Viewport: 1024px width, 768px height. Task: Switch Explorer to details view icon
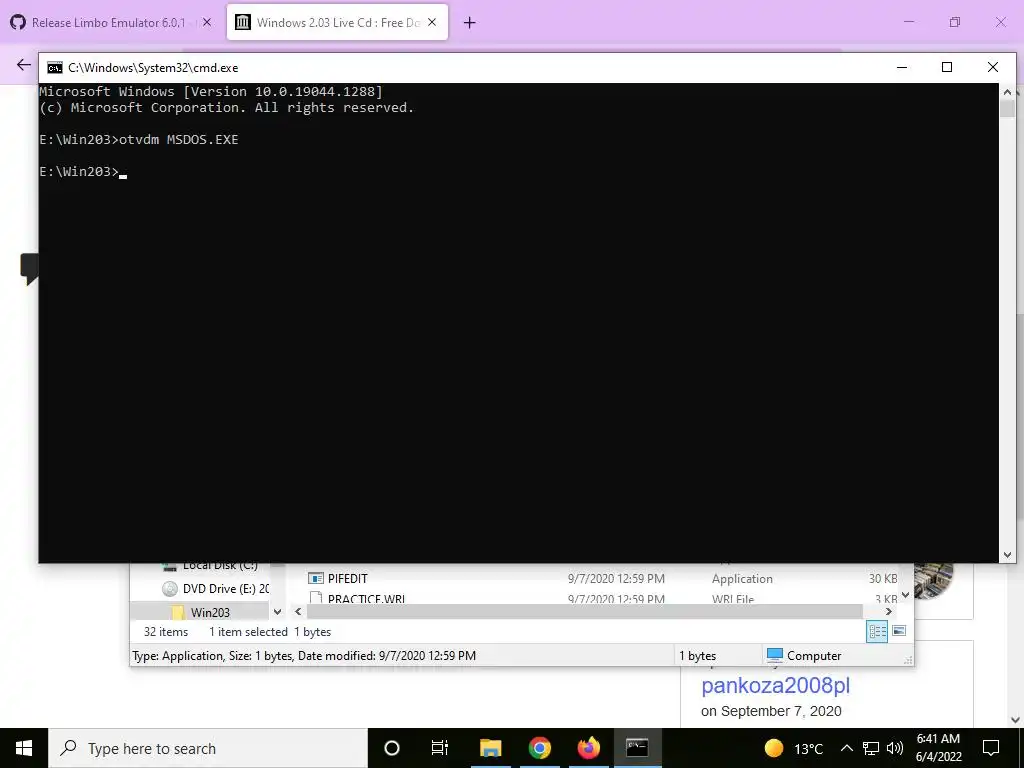(x=877, y=632)
